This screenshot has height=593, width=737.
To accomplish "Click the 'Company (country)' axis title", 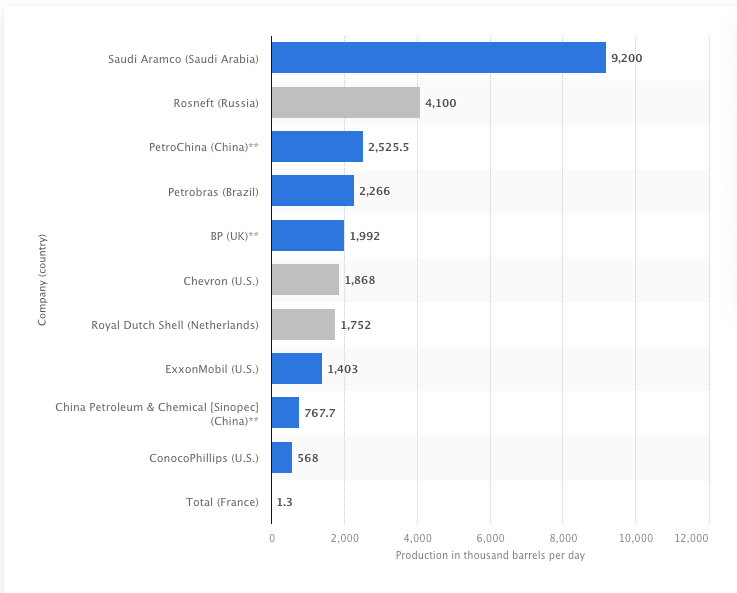I will (x=42, y=280).
